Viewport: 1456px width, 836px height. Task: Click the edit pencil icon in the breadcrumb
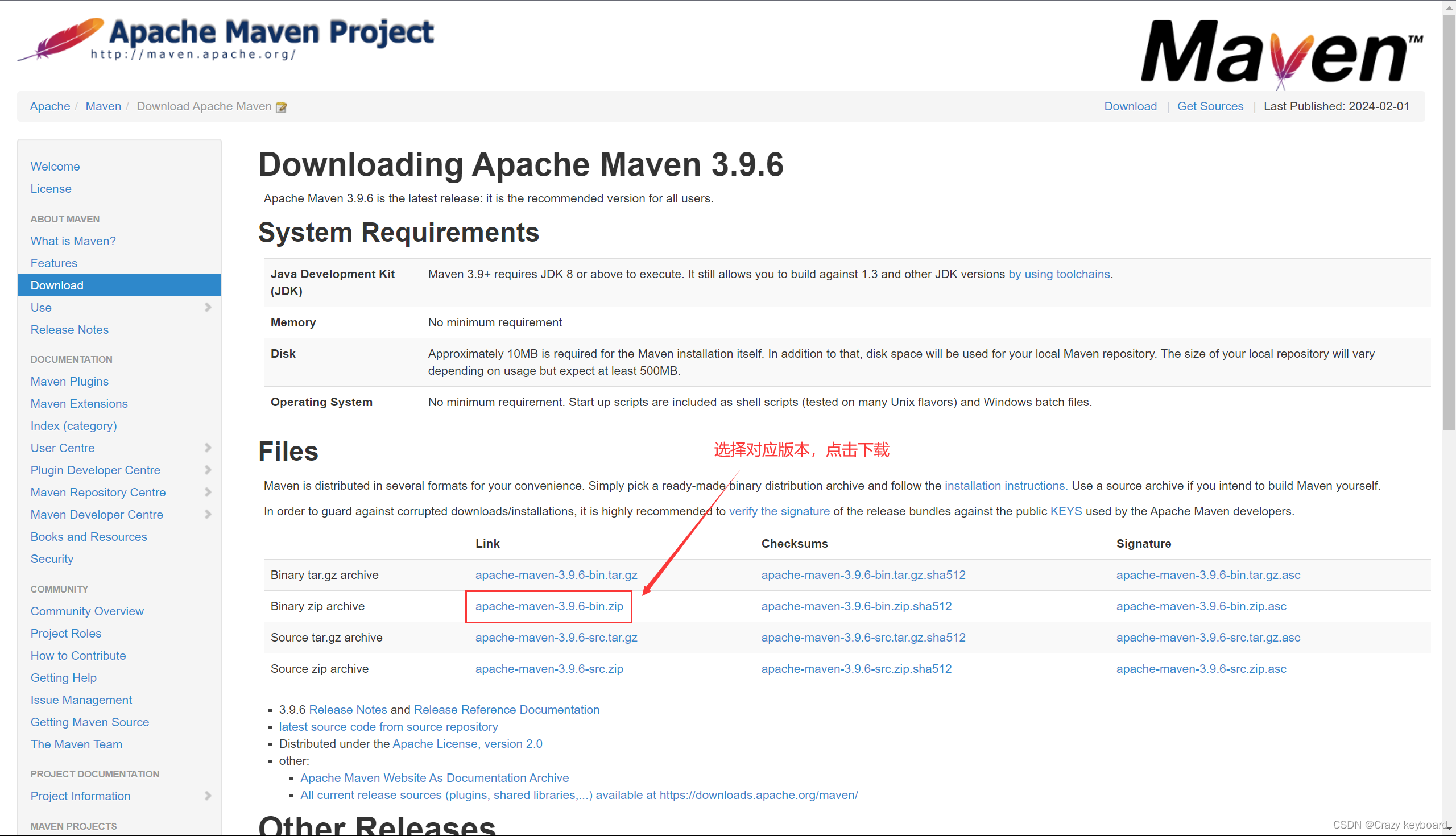click(282, 107)
